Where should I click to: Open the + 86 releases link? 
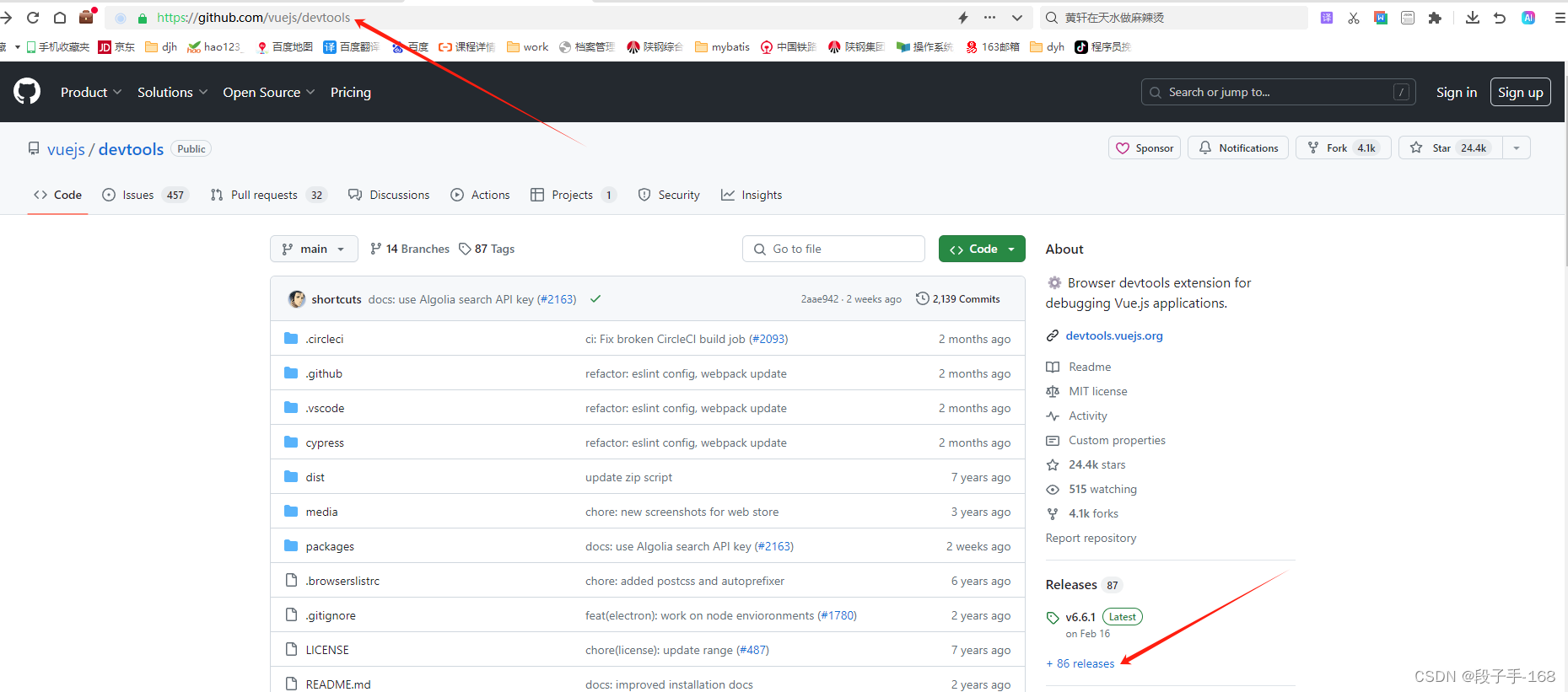pos(1080,663)
